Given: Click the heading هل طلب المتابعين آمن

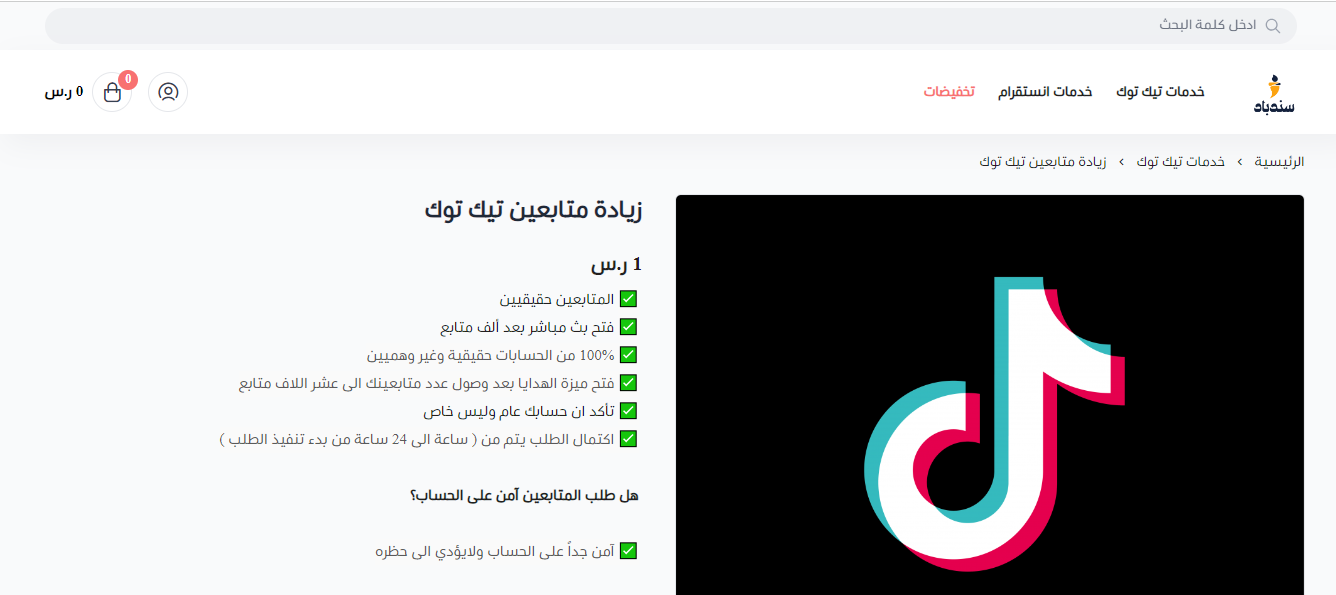Looking at the screenshot, I should [524, 495].
